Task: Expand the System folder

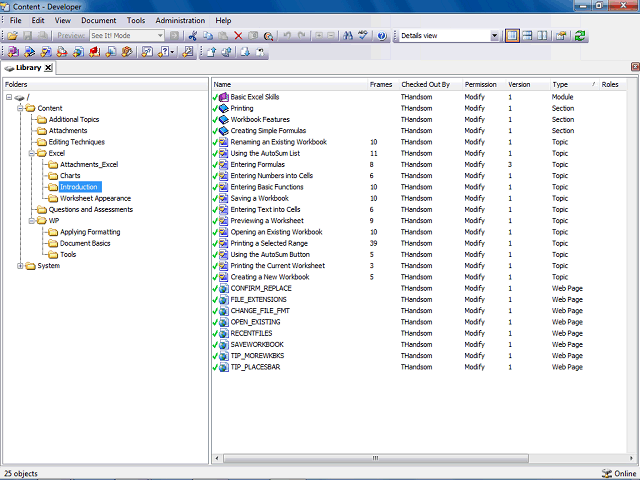Action: (x=20, y=266)
